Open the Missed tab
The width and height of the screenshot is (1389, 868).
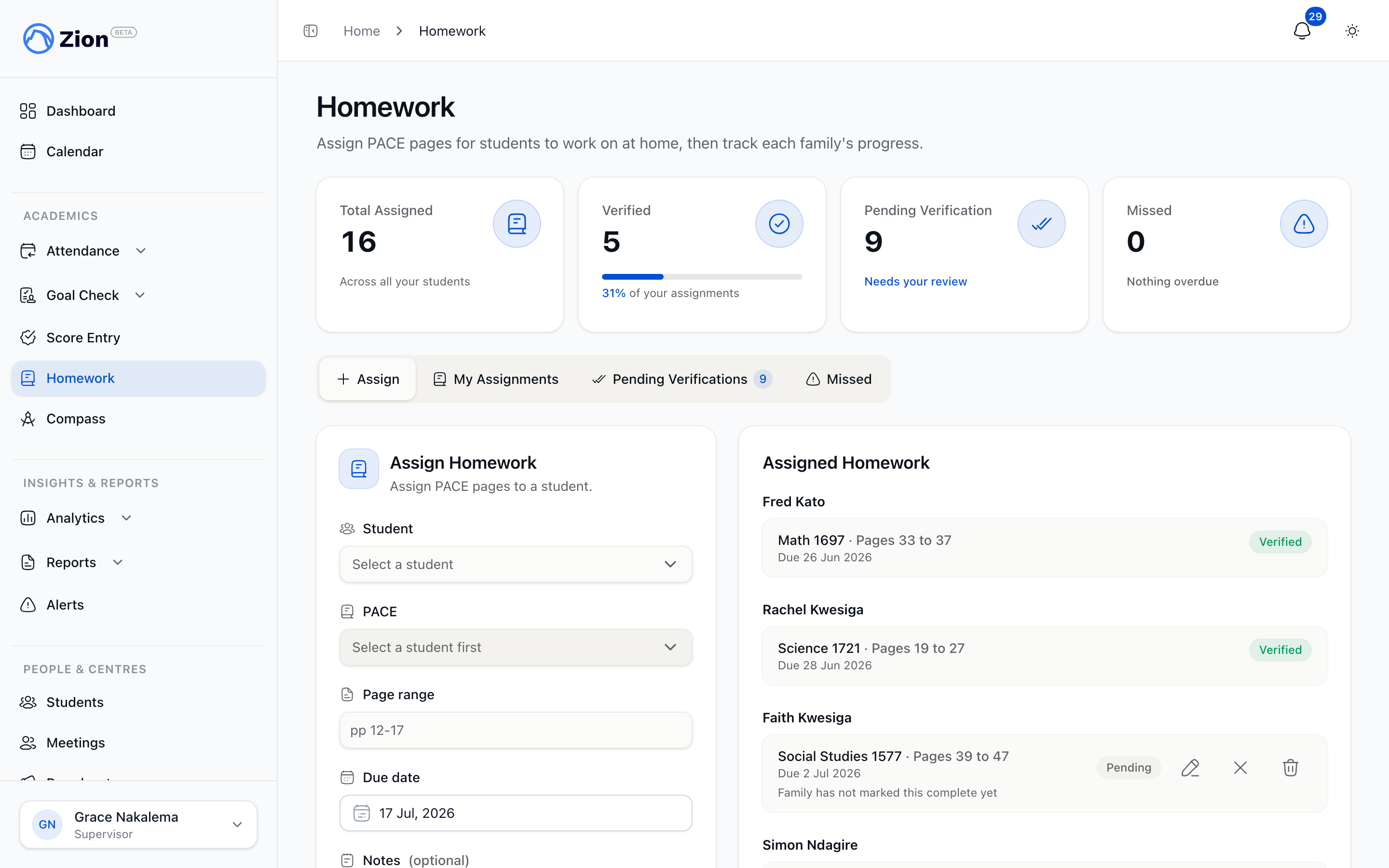(x=839, y=379)
